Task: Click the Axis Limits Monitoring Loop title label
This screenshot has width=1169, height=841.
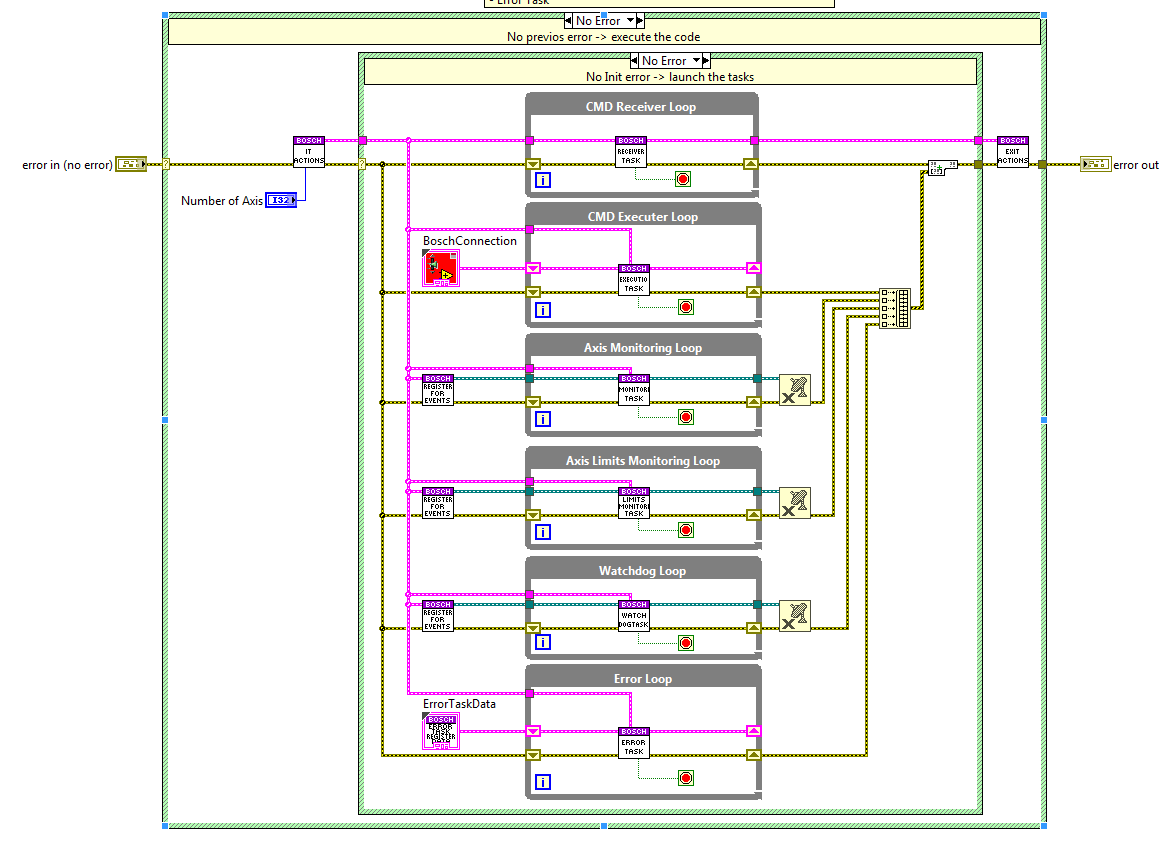Action: [643, 461]
